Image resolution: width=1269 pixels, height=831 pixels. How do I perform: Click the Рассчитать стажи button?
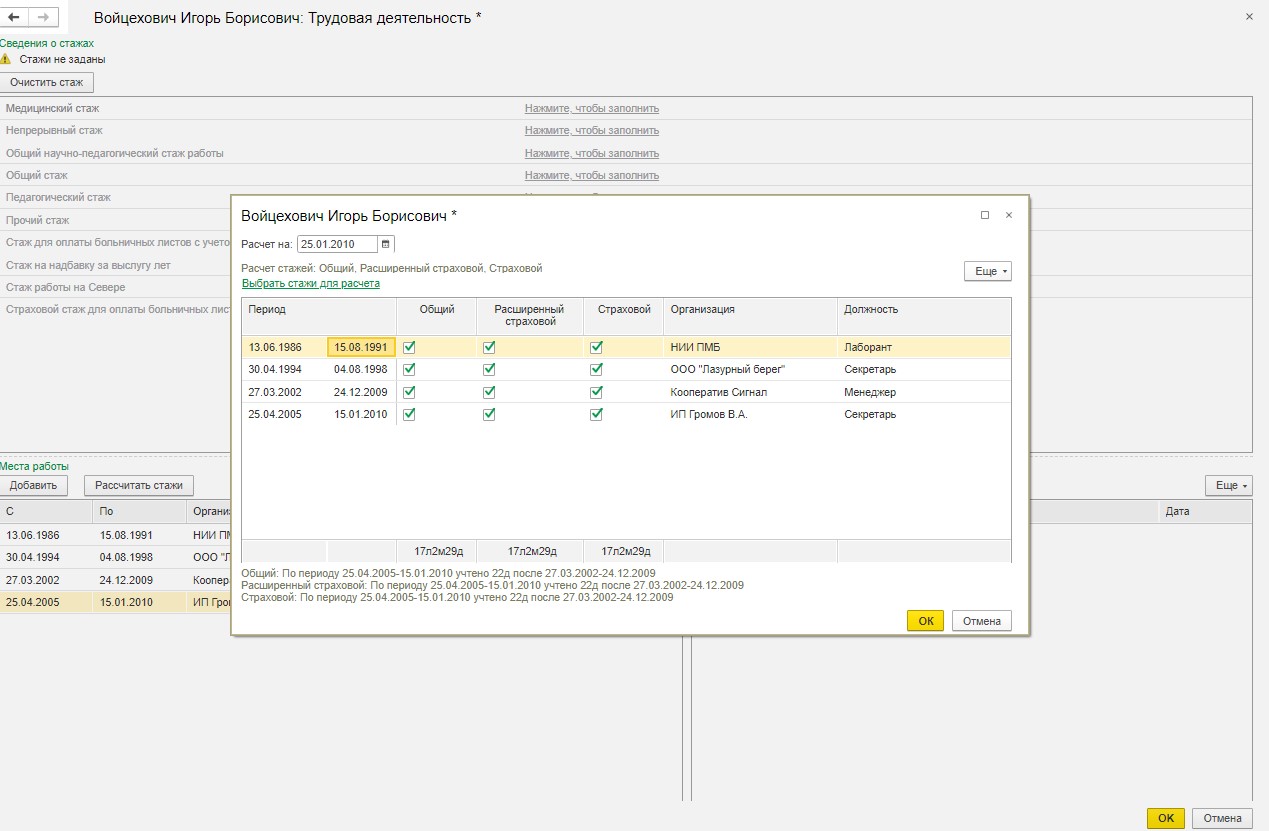[139, 485]
